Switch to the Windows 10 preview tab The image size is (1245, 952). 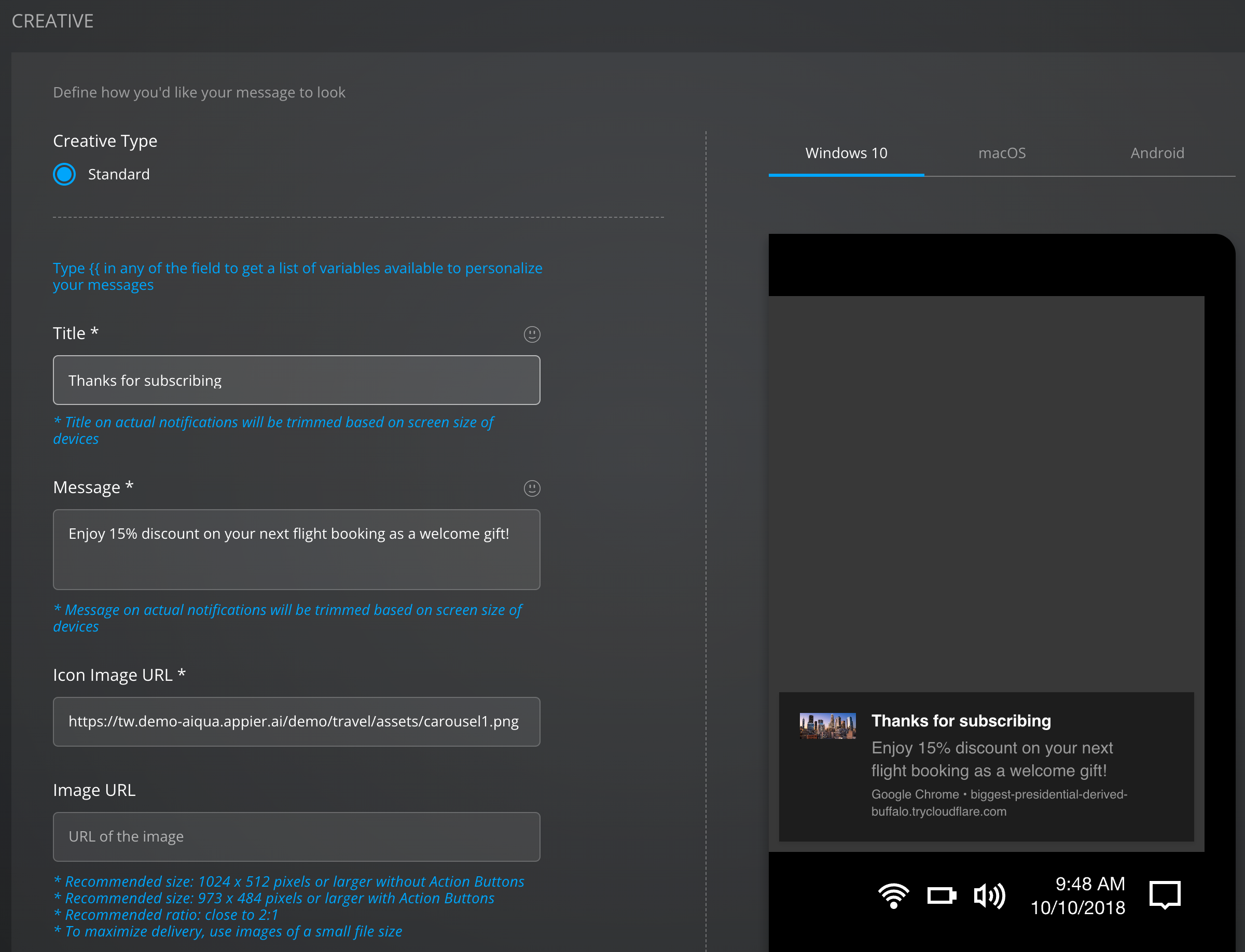[846, 153]
